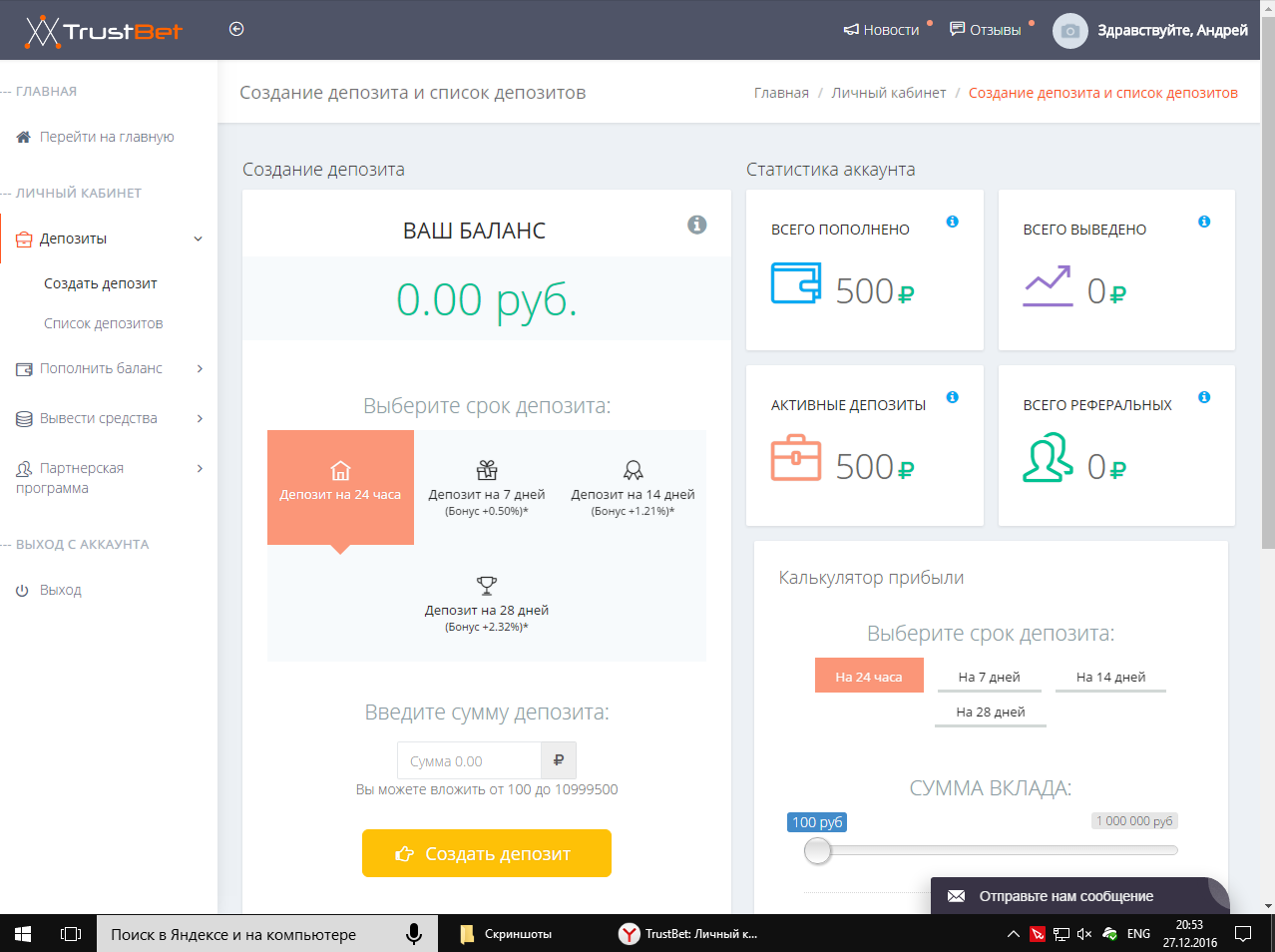Click the info icon on ВСЕГО ПОПОЛНЕНО card
The height and width of the screenshot is (952, 1275).
pyautogui.click(x=952, y=222)
